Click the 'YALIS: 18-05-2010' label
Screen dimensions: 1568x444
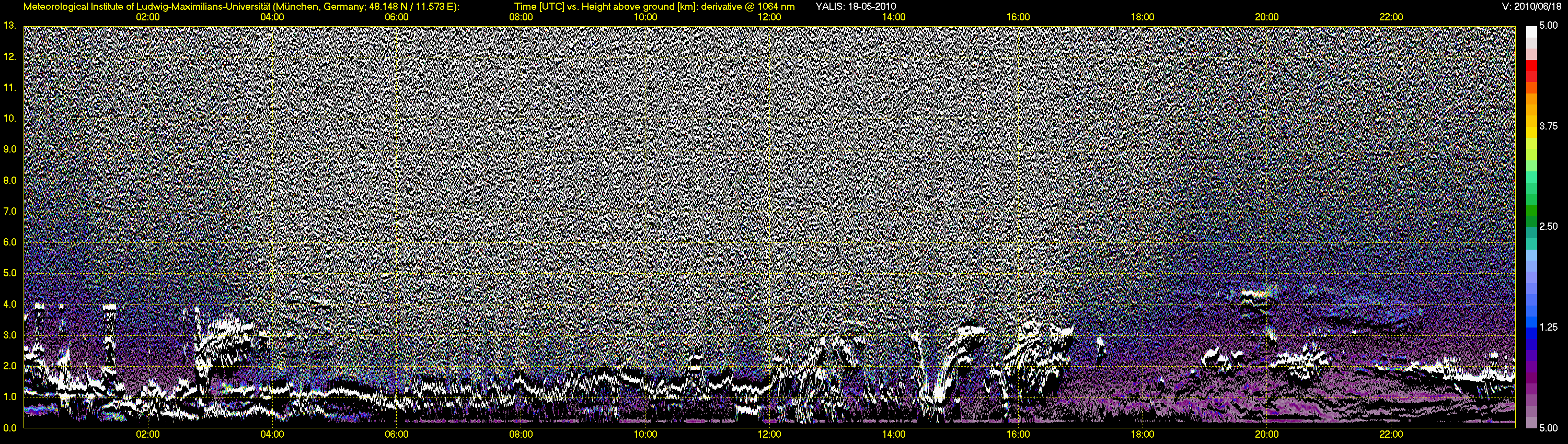tap(855, 7)
